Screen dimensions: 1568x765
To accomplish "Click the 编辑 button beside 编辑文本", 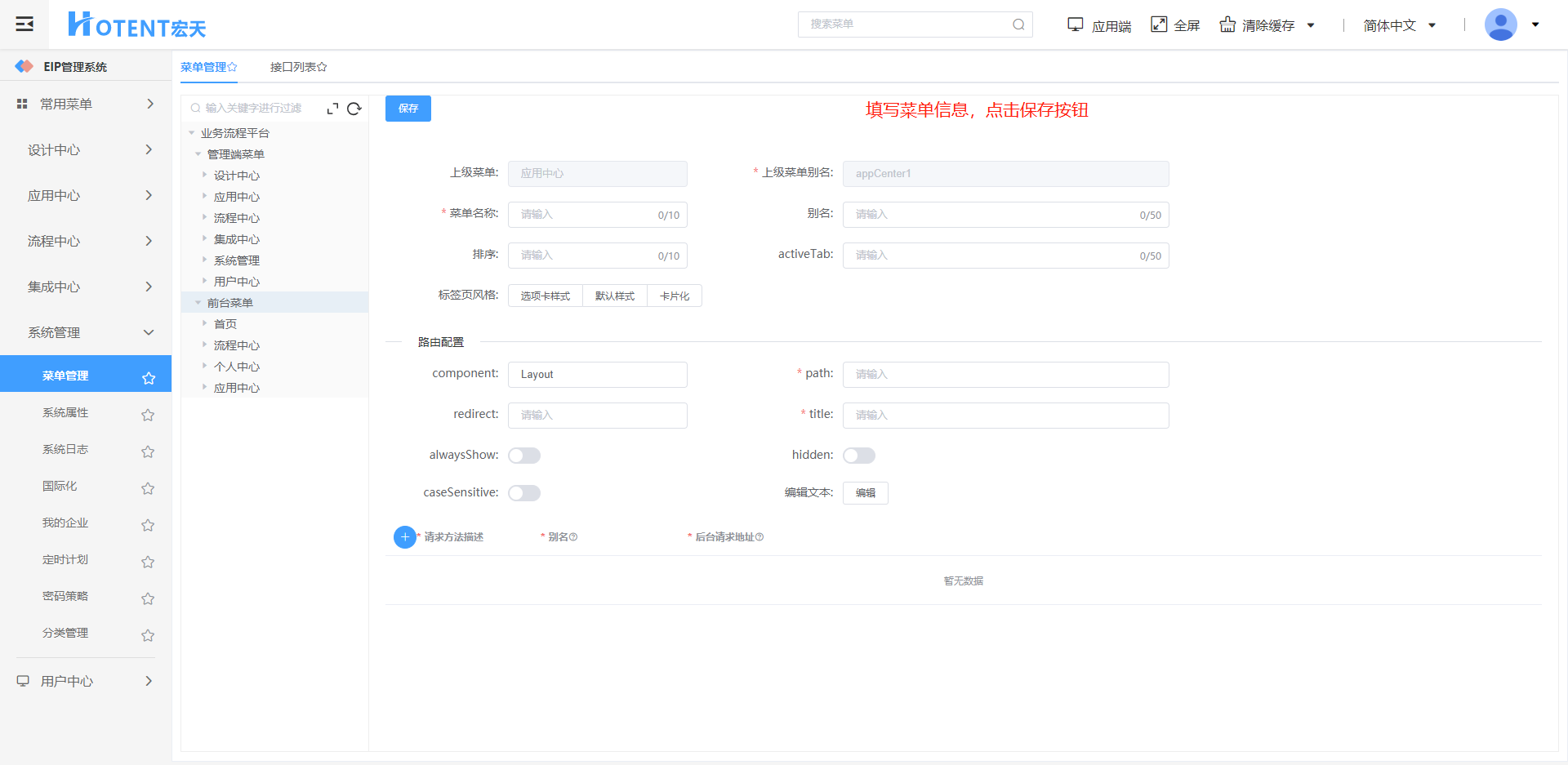I will [x=865, y=493].
